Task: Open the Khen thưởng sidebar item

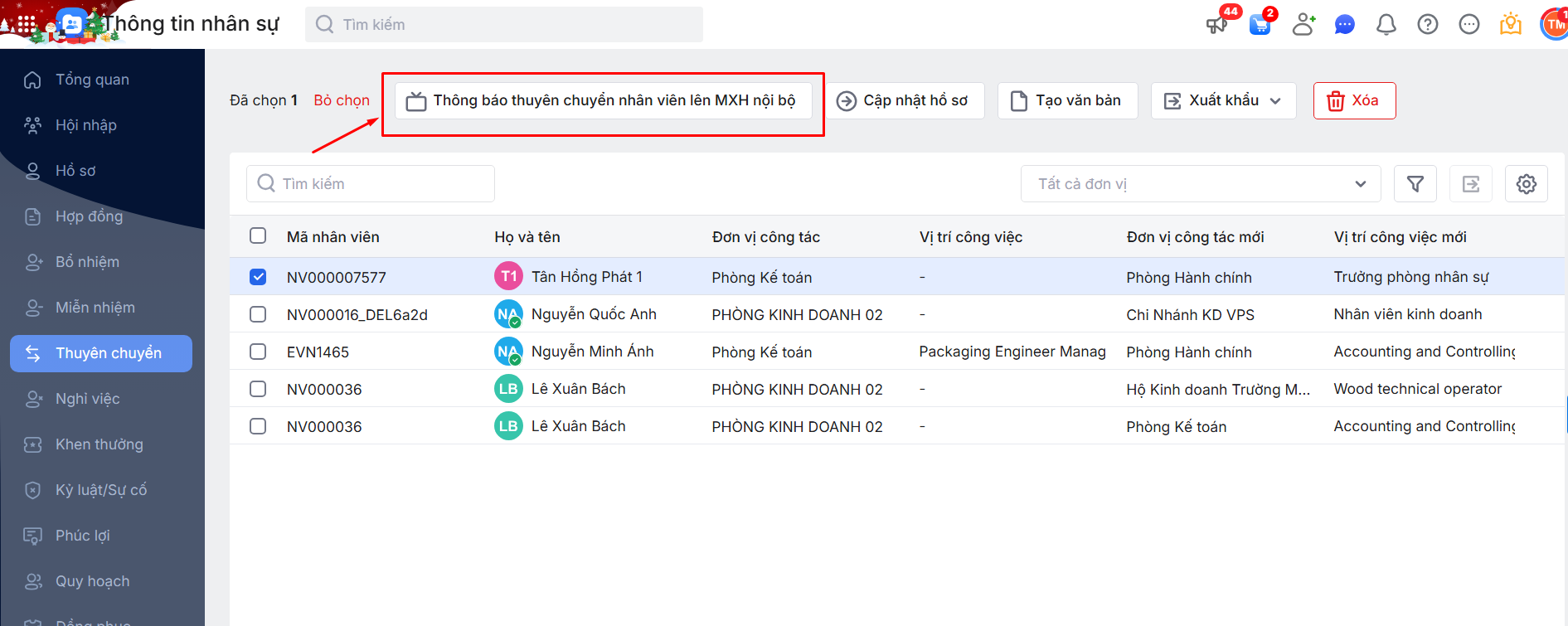Action: pos(99,444)
